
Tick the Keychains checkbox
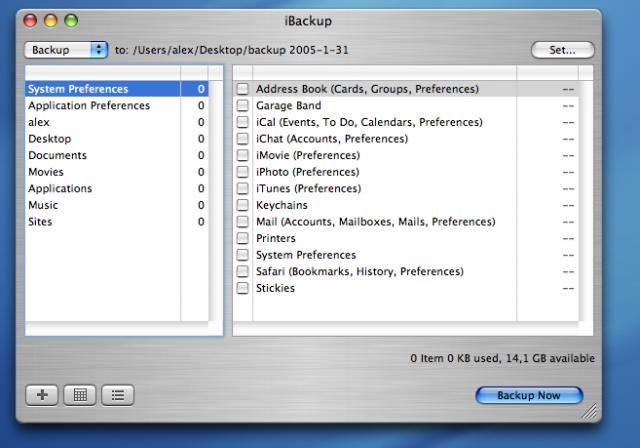pos(242,205)
